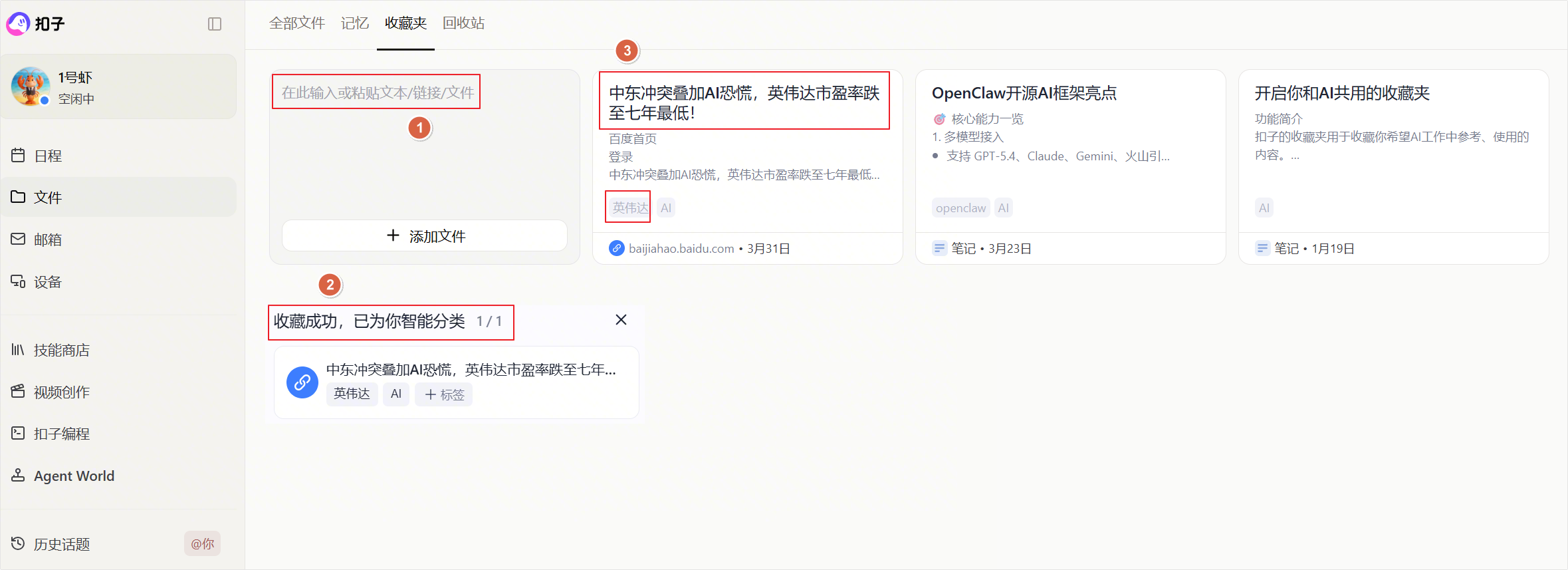The width and height of the screenshot is (1568, 570).
Task: Click the openclaw tag
Action: coord(961,208)
